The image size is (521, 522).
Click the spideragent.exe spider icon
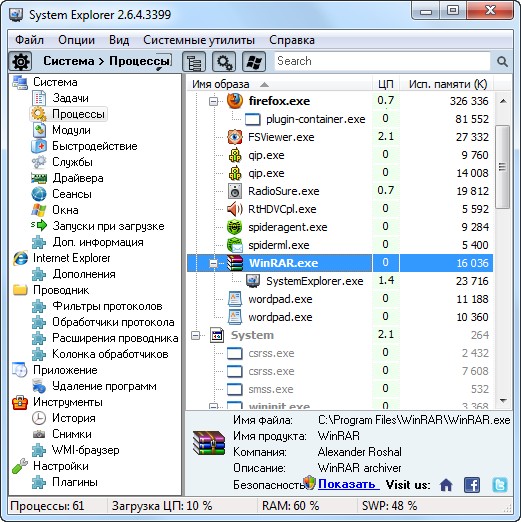pos(235,227)
